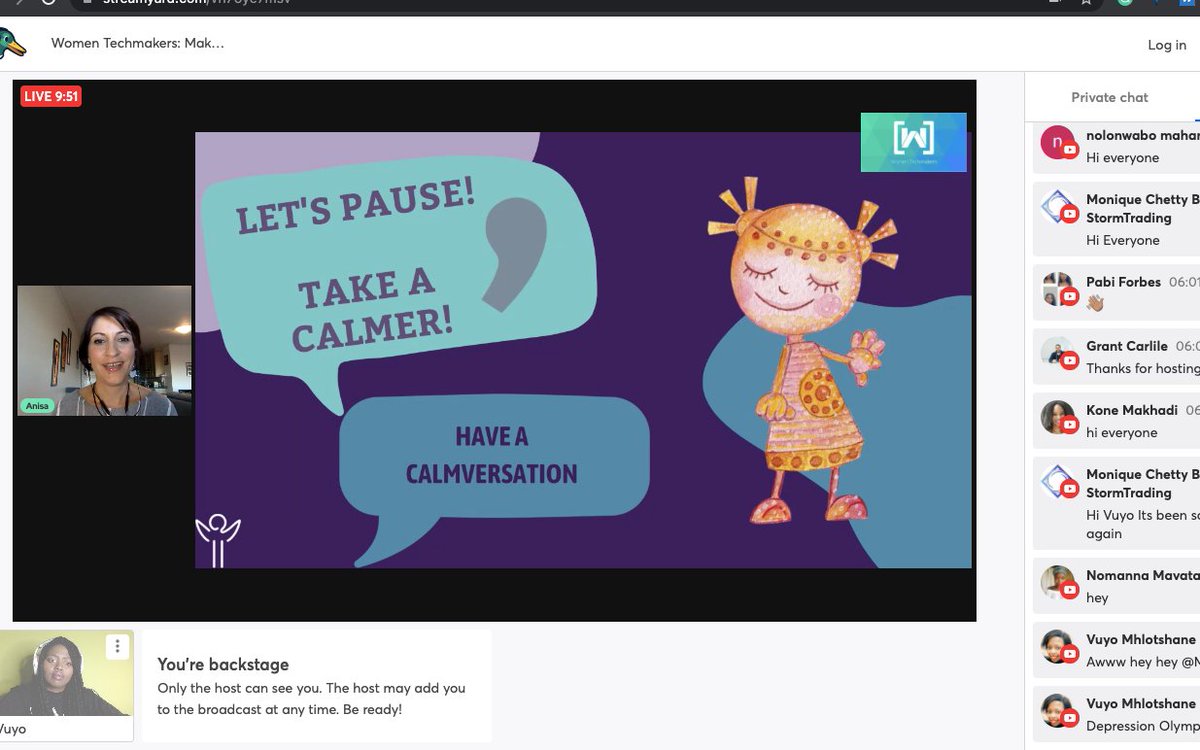Click Grant Carlile's profile picture
Viewport: 1200px width, 750px height.
tap(1058, 356)
